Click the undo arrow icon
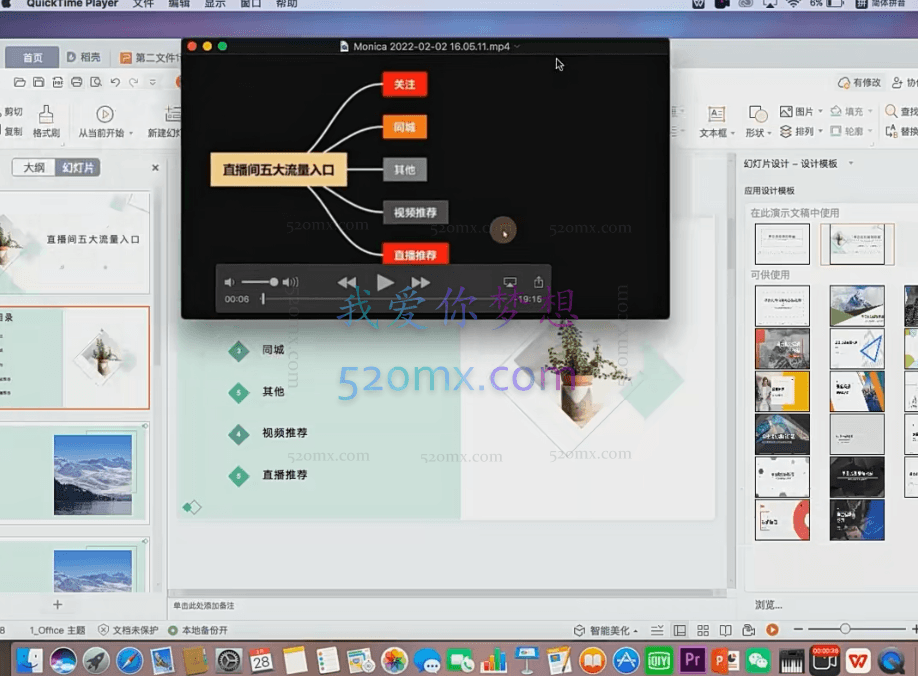 pos(115,82)
